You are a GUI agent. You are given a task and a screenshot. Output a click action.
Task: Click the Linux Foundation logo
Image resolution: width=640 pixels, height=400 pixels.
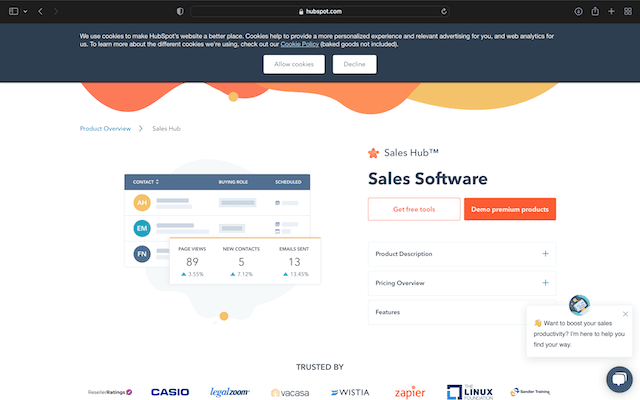coord(470,392)
